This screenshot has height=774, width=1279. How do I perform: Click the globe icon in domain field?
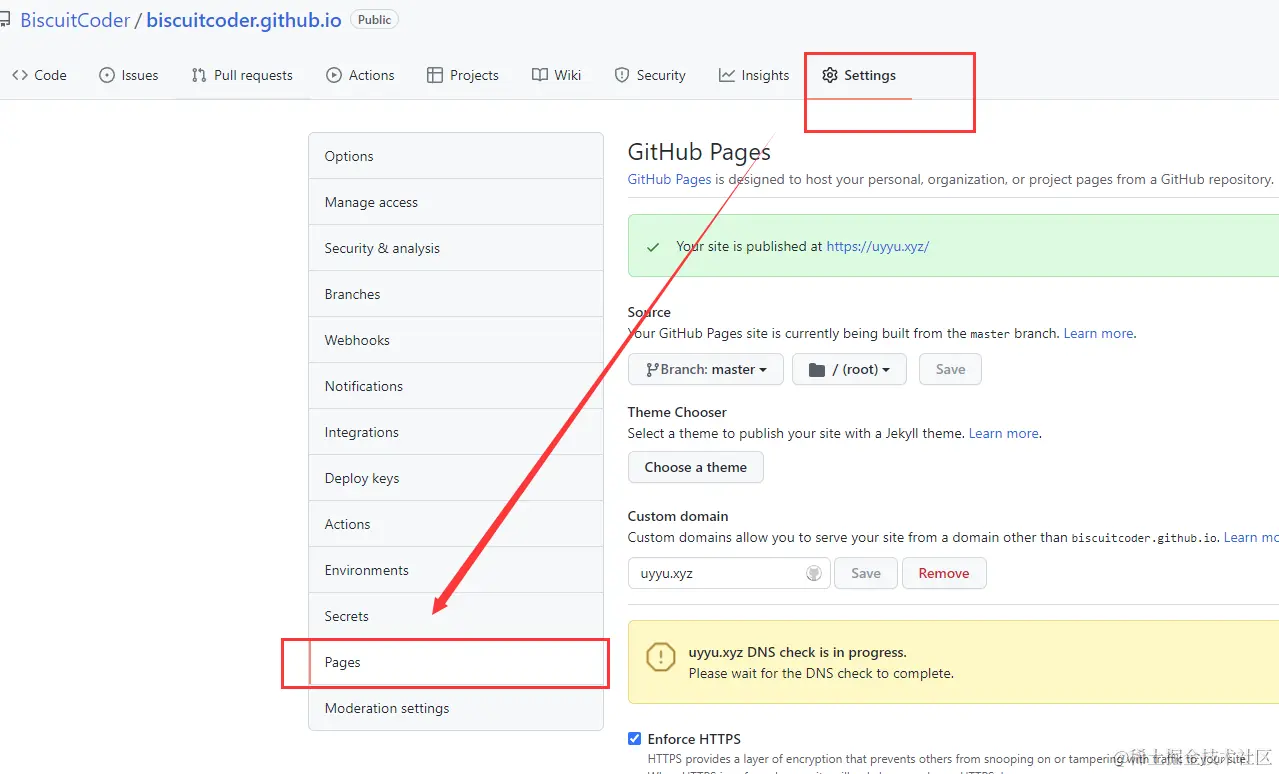pyautogui.click(x=814, y=573)
